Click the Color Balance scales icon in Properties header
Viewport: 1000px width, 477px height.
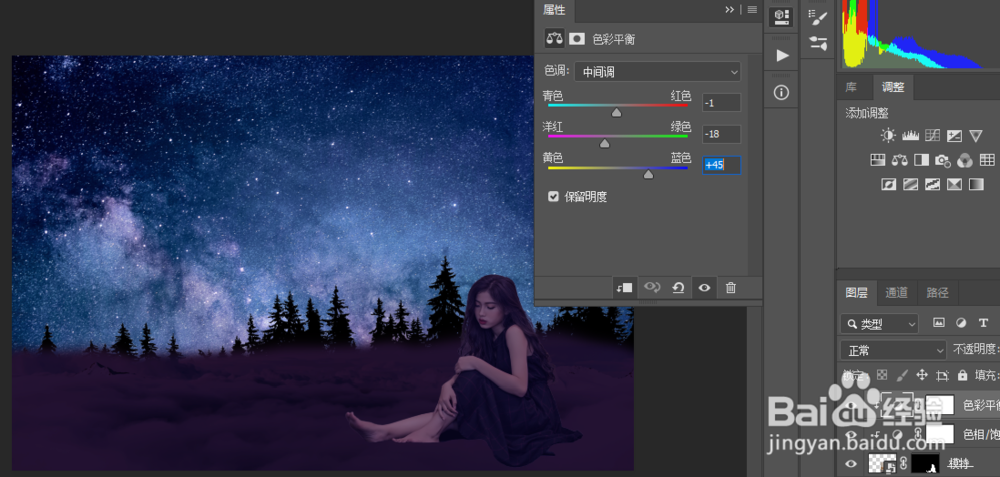pos(554,38)
